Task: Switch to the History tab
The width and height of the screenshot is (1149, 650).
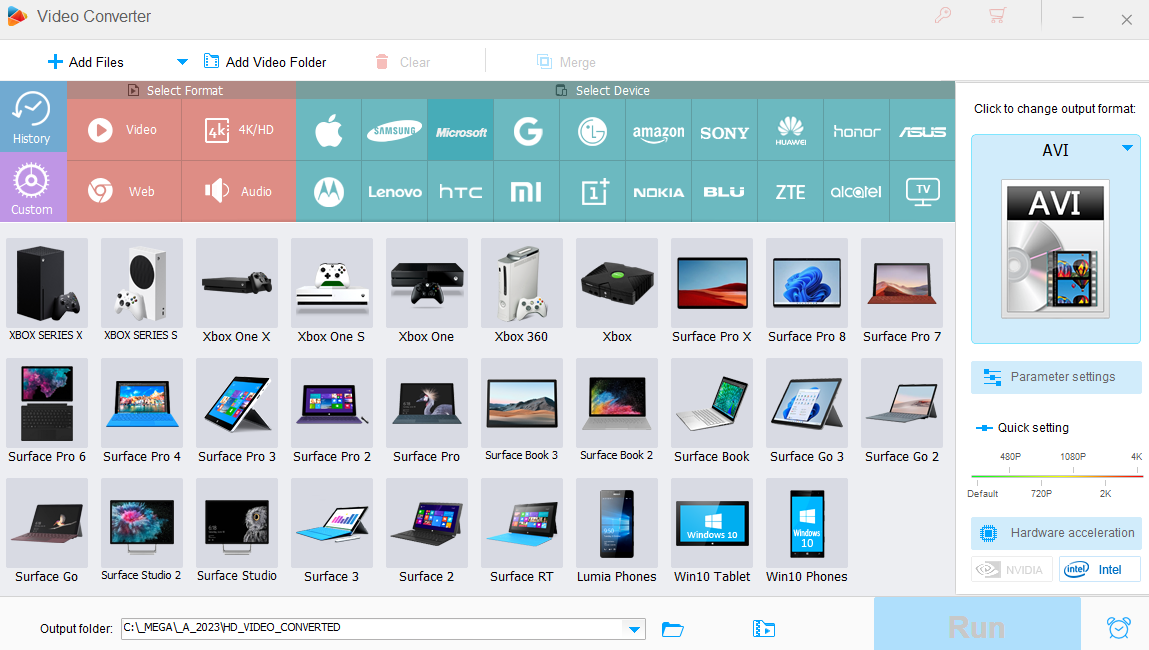Action: tap(32, 117)
